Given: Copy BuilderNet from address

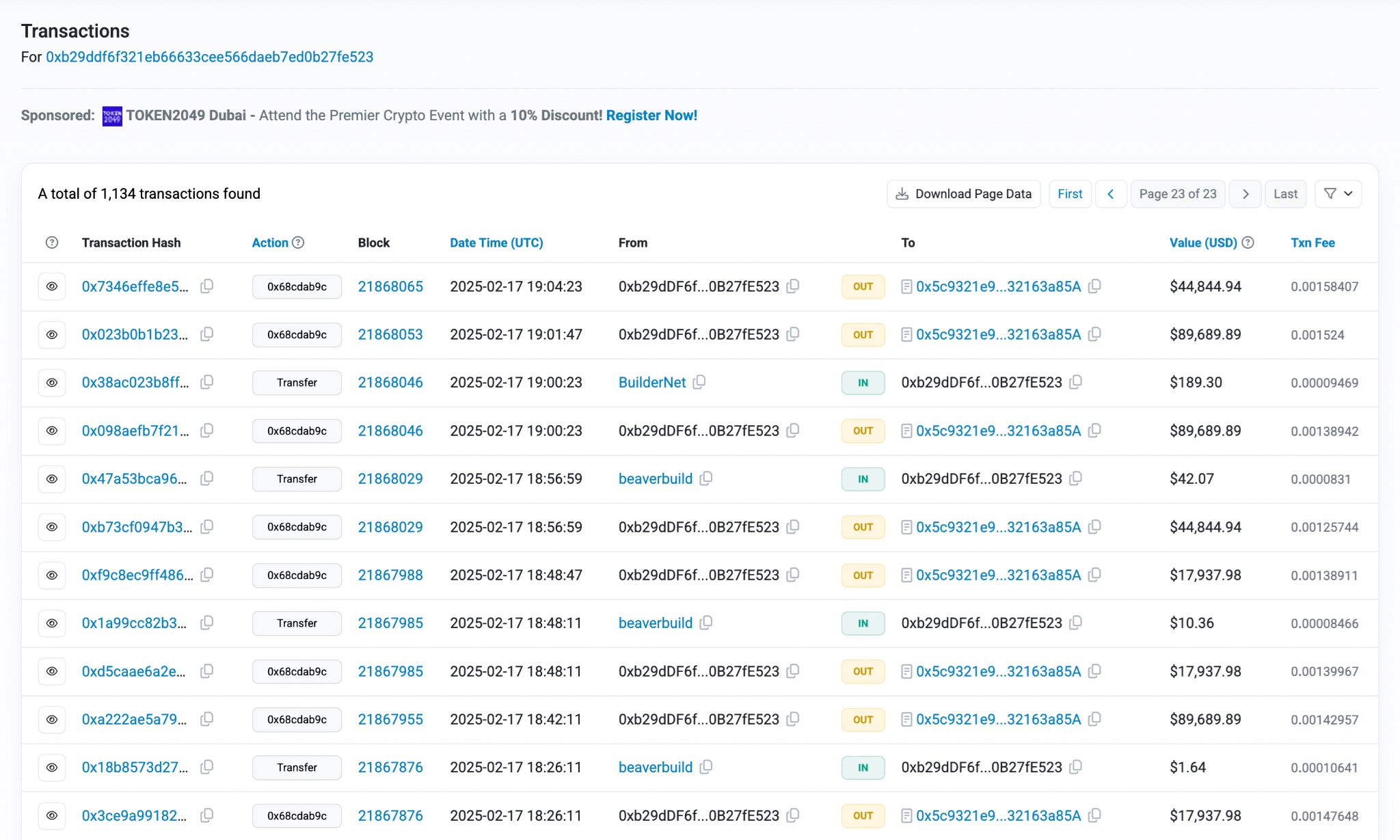Looking at the screenshot, I should point(699,382).
